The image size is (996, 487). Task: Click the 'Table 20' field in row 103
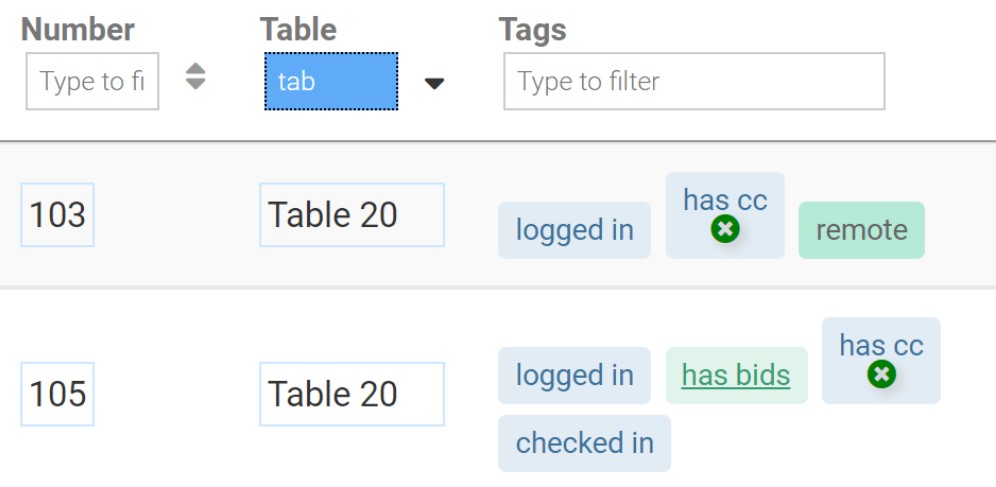(x=351, y=214)
